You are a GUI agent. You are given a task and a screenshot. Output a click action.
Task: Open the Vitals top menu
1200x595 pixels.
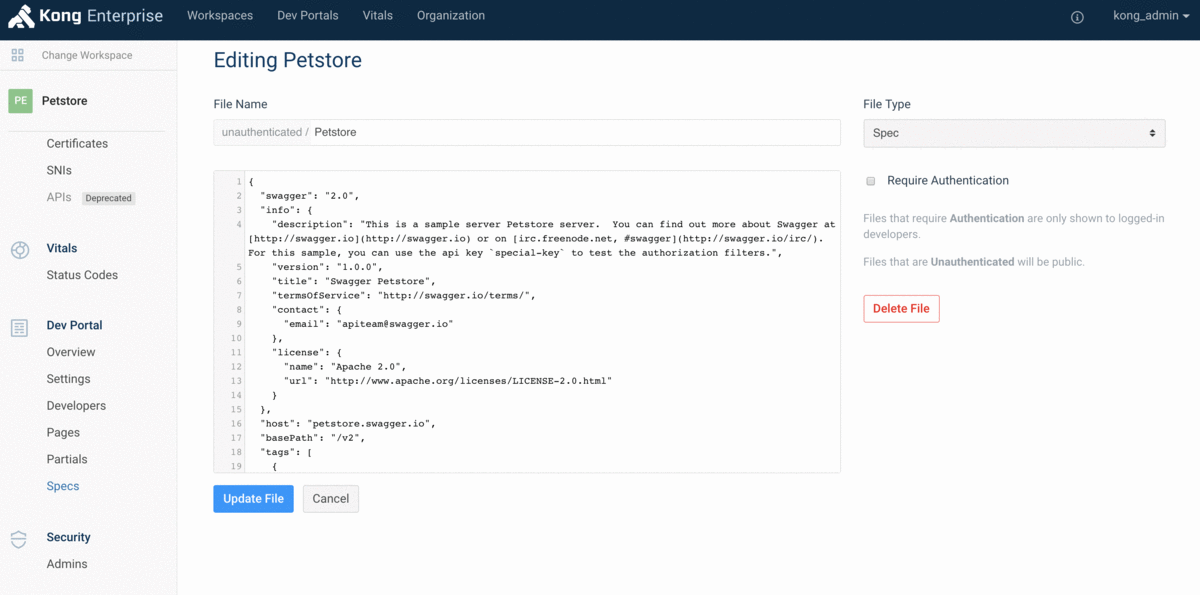[378, 16]
